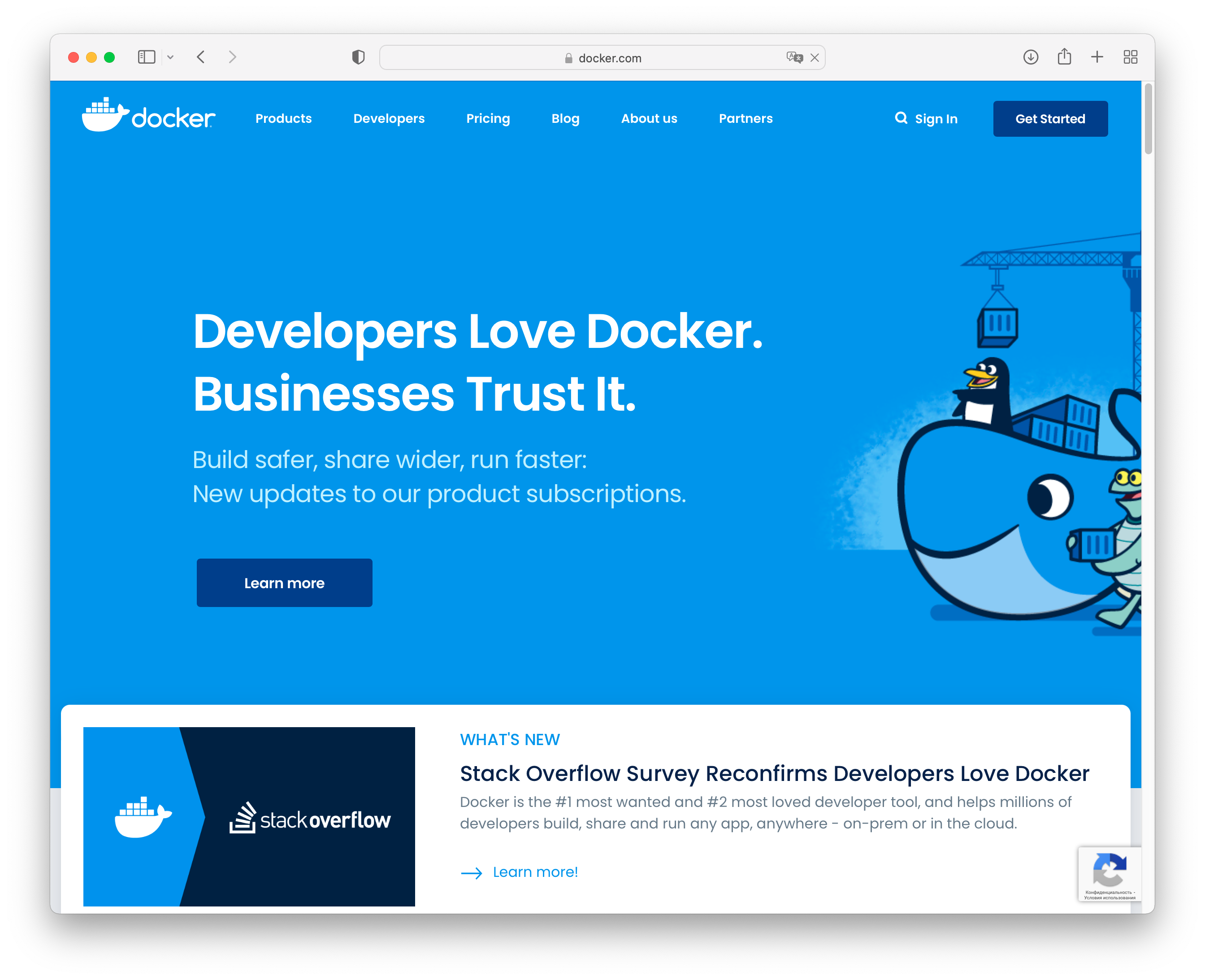Open the share sheet icon

[x=1065, y=57]
